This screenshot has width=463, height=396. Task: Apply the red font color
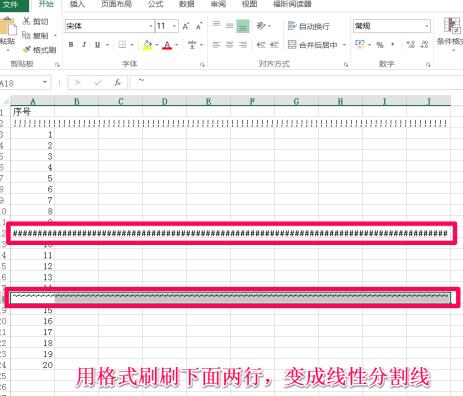coord(167,45)
